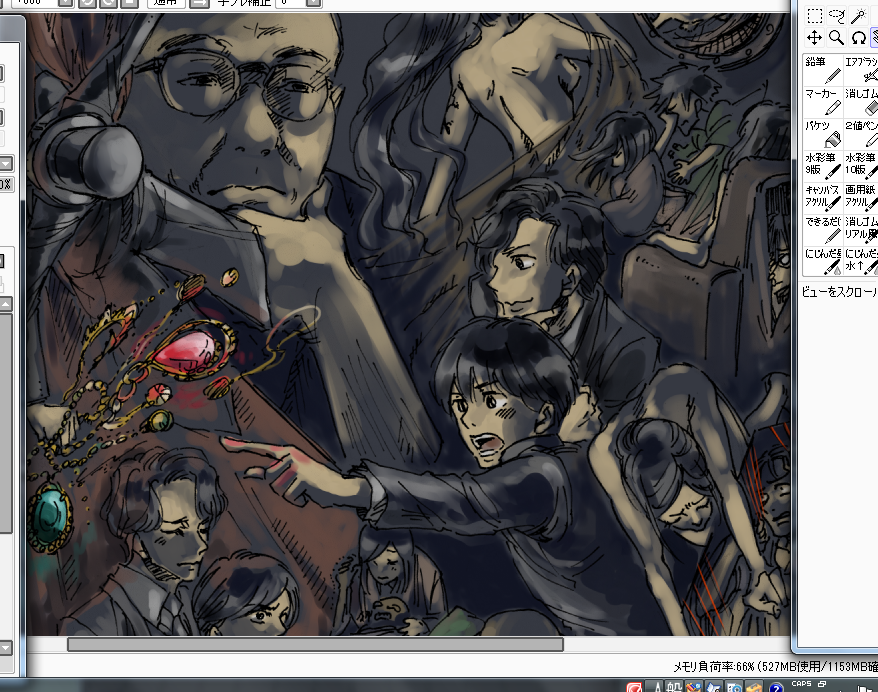Select the move layer tool

(x=814, y=38)
